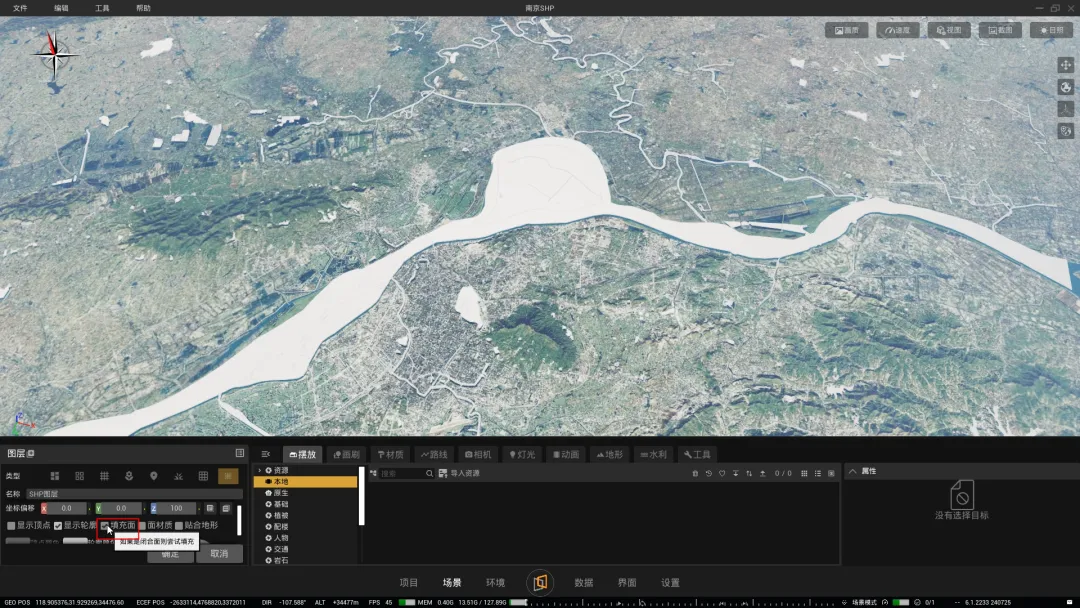
Task: Click the compass rose in the viewport
Action: [57, 54]
